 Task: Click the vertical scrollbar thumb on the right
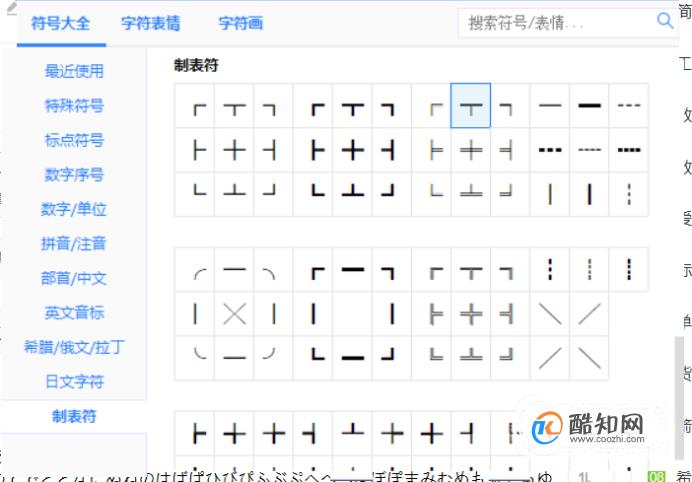[x=680, y=397]
